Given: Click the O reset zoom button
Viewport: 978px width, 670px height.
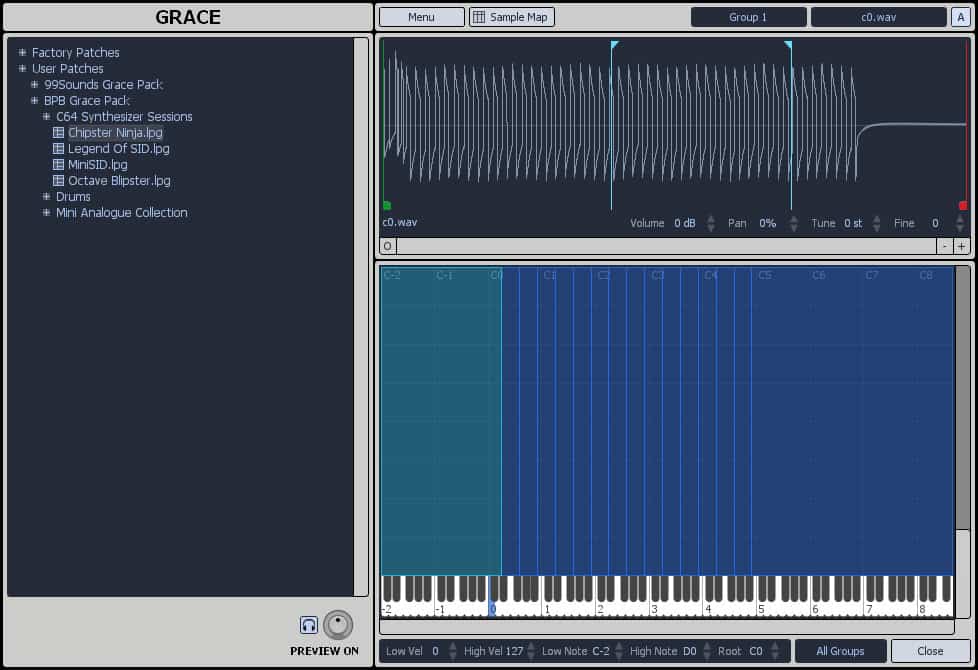Looking at the screenshot, I should (388, 246).
